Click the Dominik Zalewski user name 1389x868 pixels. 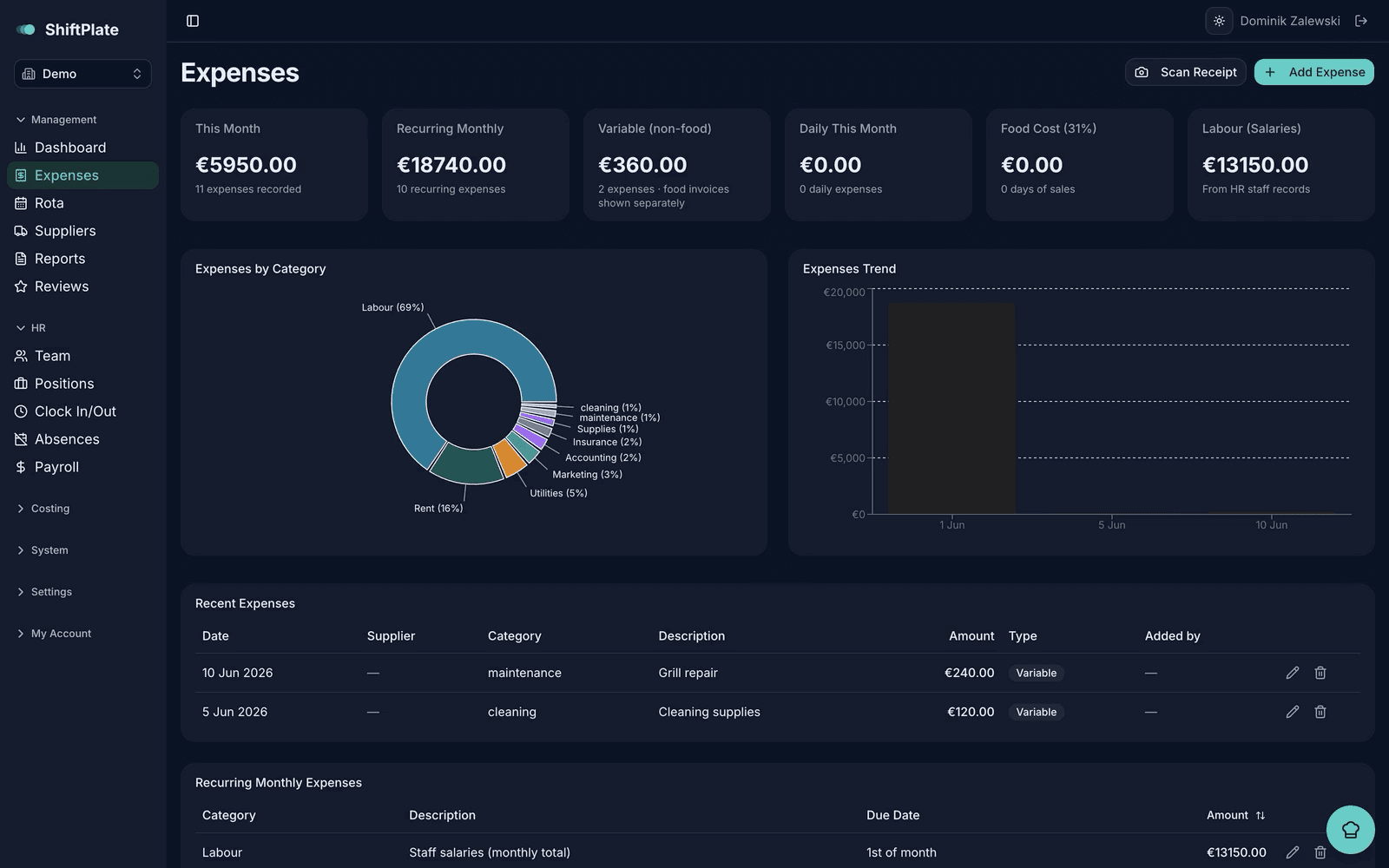(x=1290, y=21)
